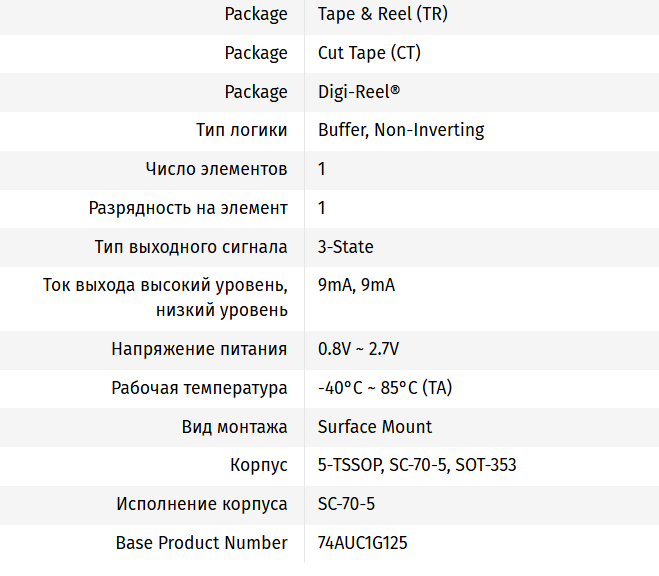This screenshot has width=659, height=576.
Task: Select the "-40°C ~ 85°C (TA)" temperature value
Action: coord(385,388)
